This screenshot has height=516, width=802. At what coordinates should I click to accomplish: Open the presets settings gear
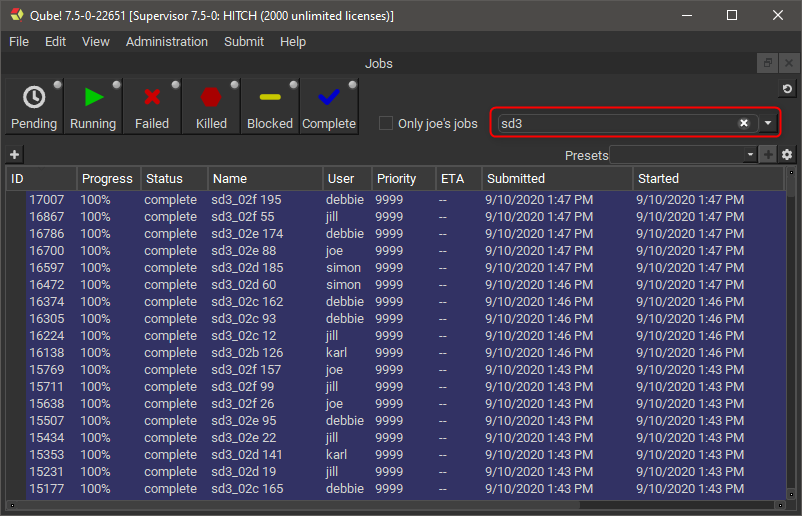click(x=787, y=155)
